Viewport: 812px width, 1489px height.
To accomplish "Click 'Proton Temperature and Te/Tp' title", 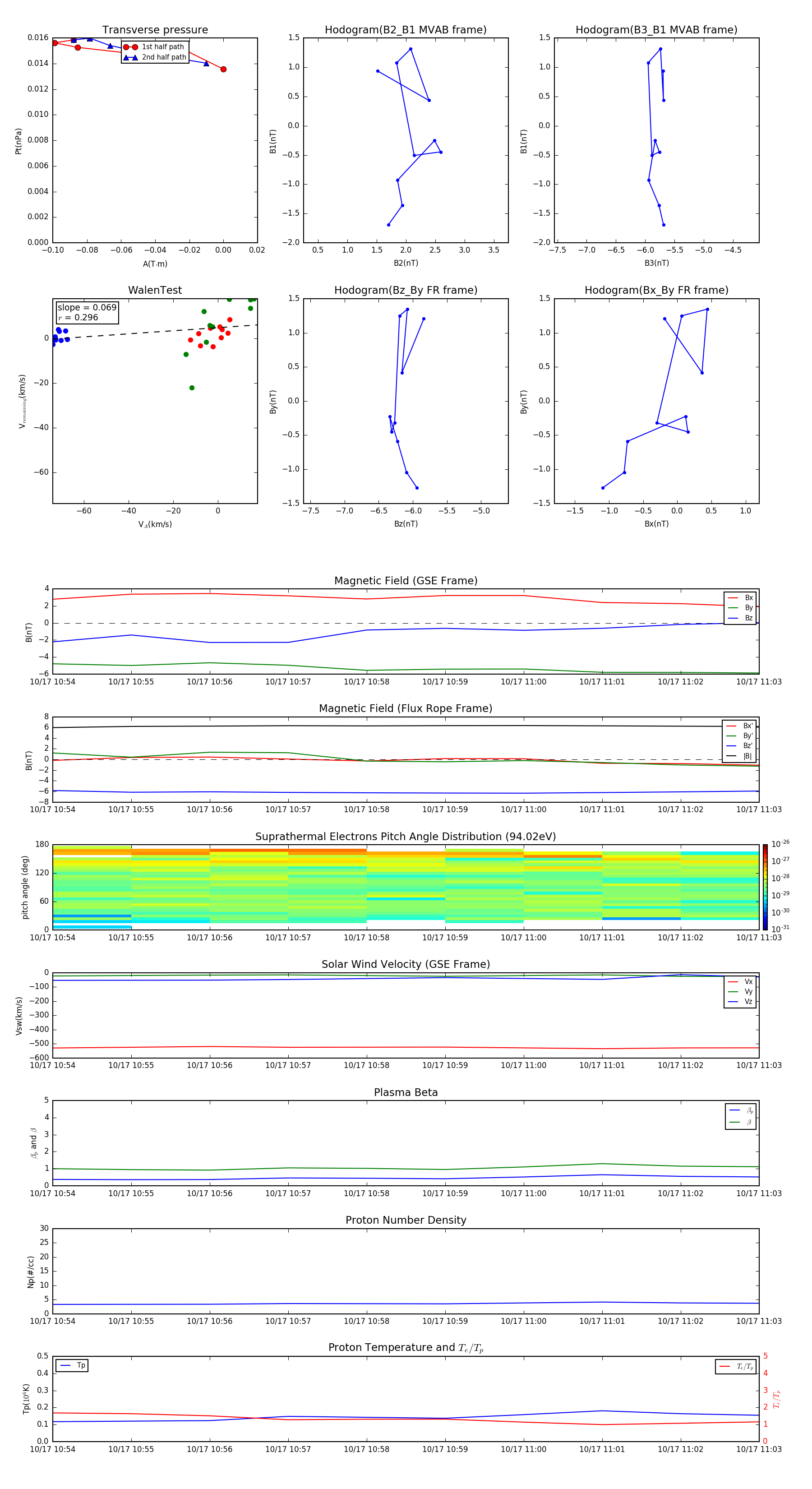I will pyautogui.click(x=406, y=1348).
